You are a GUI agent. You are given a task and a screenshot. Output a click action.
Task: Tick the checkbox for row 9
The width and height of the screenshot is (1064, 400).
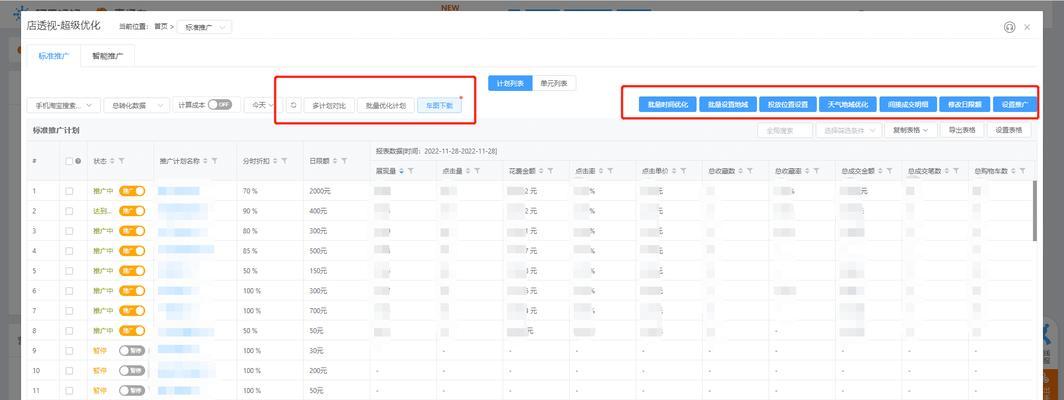tap(69, 350)
